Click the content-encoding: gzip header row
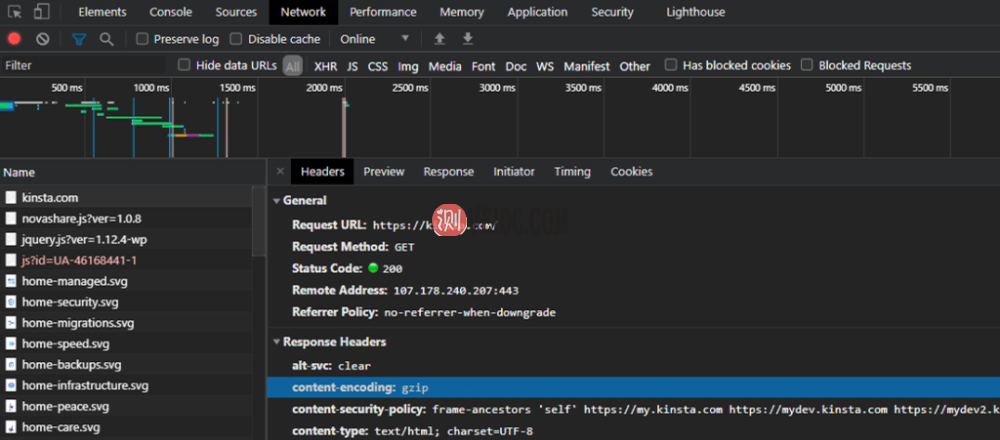 click(633, 387)
